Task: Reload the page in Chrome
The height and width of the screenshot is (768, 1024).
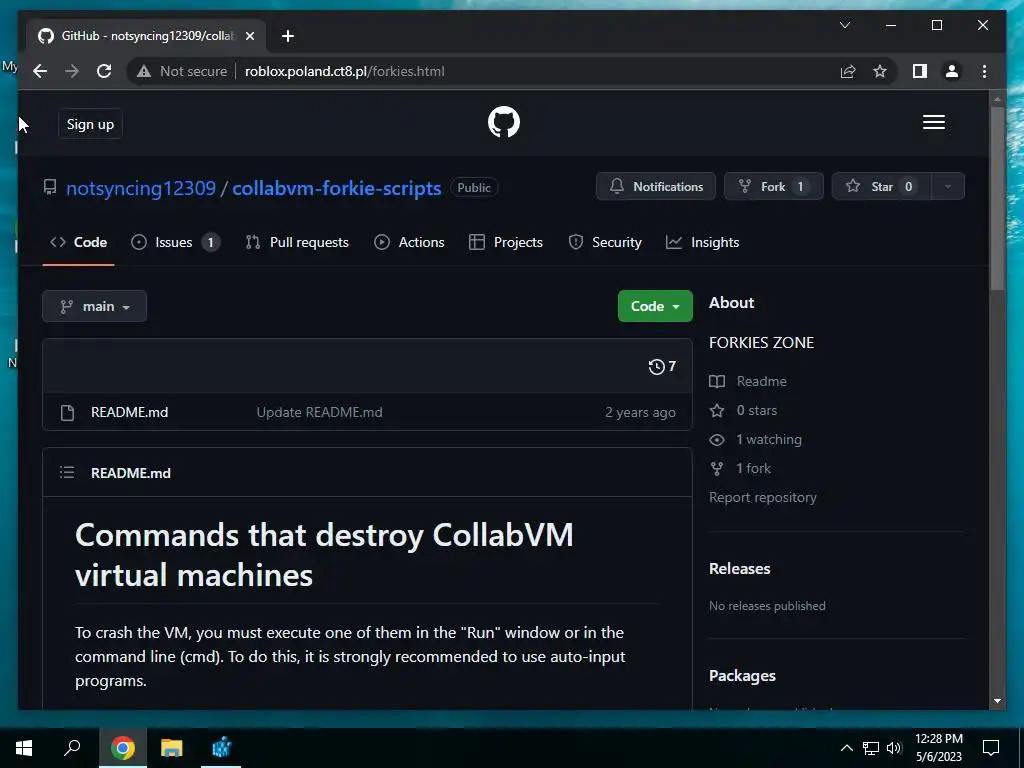Action: (x=104, y=71)
